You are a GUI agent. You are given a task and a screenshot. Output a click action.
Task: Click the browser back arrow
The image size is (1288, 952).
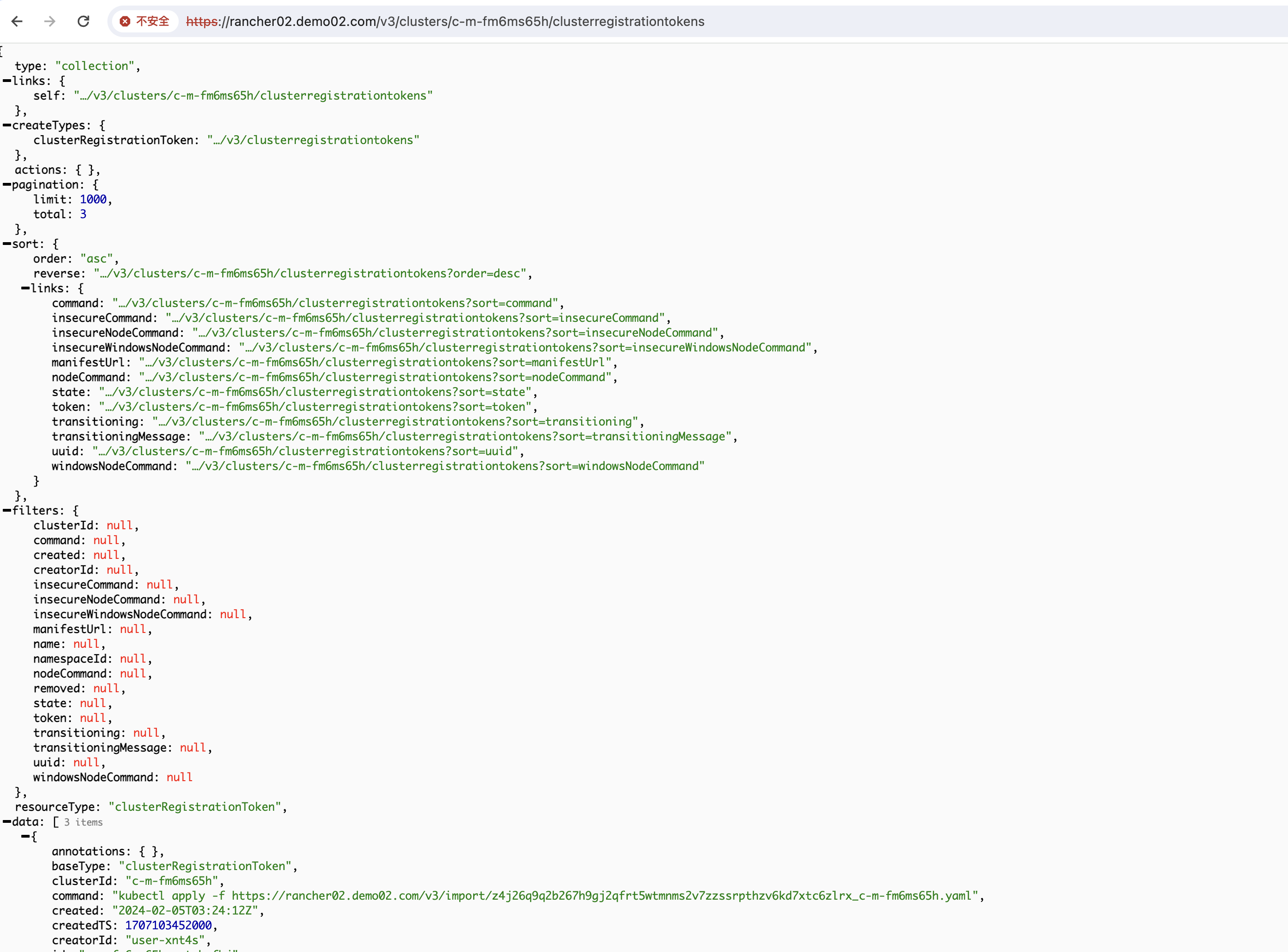[17, 21]
